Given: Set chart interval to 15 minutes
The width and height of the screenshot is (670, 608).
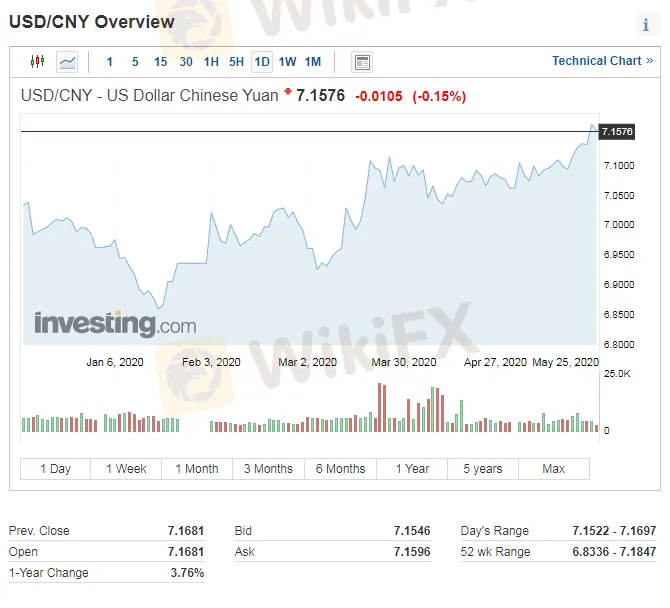Looking at the screenshot, I should point(161,62).
